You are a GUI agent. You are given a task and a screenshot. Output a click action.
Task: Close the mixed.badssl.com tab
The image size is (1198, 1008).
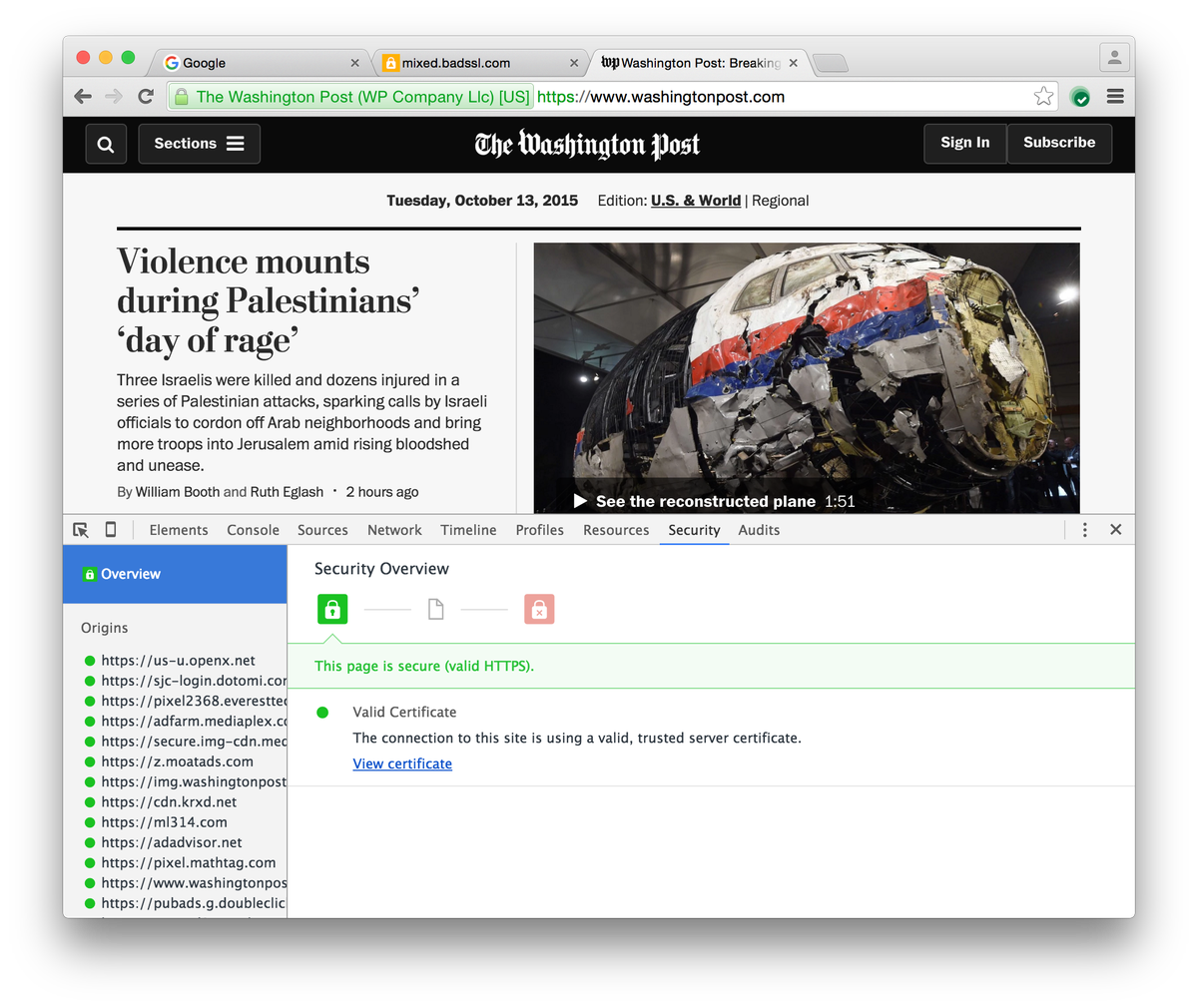[x=574, y=63]
